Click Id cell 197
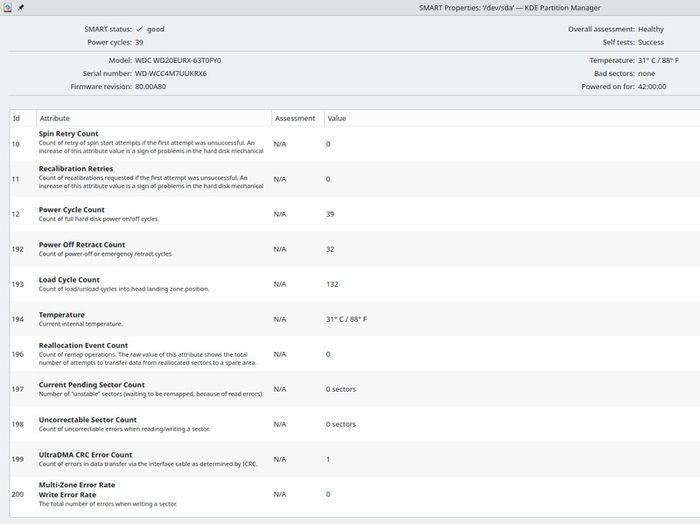Image resolution: width=700 pixels, height=524 pixels. (17, 389)
